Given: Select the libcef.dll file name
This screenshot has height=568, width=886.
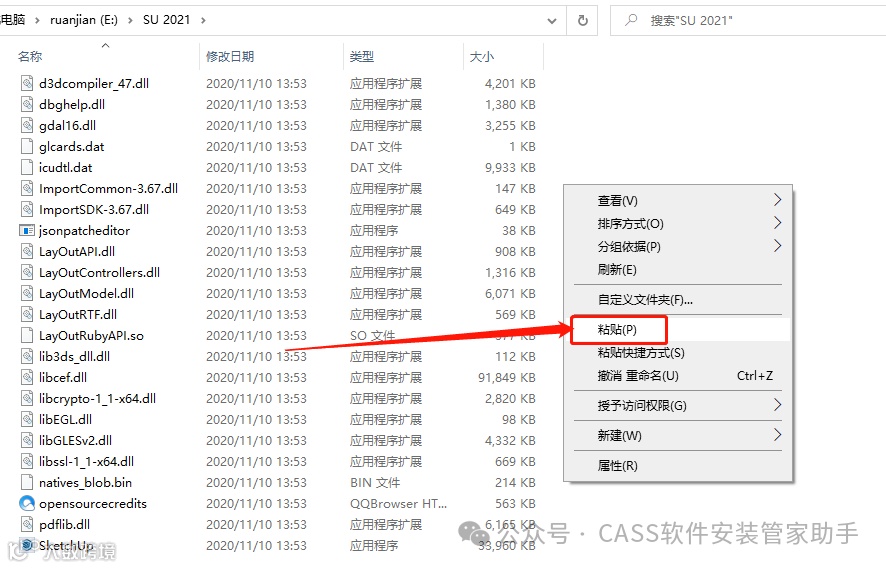Looking at the screenshot, I should click(x=63, y=378).
